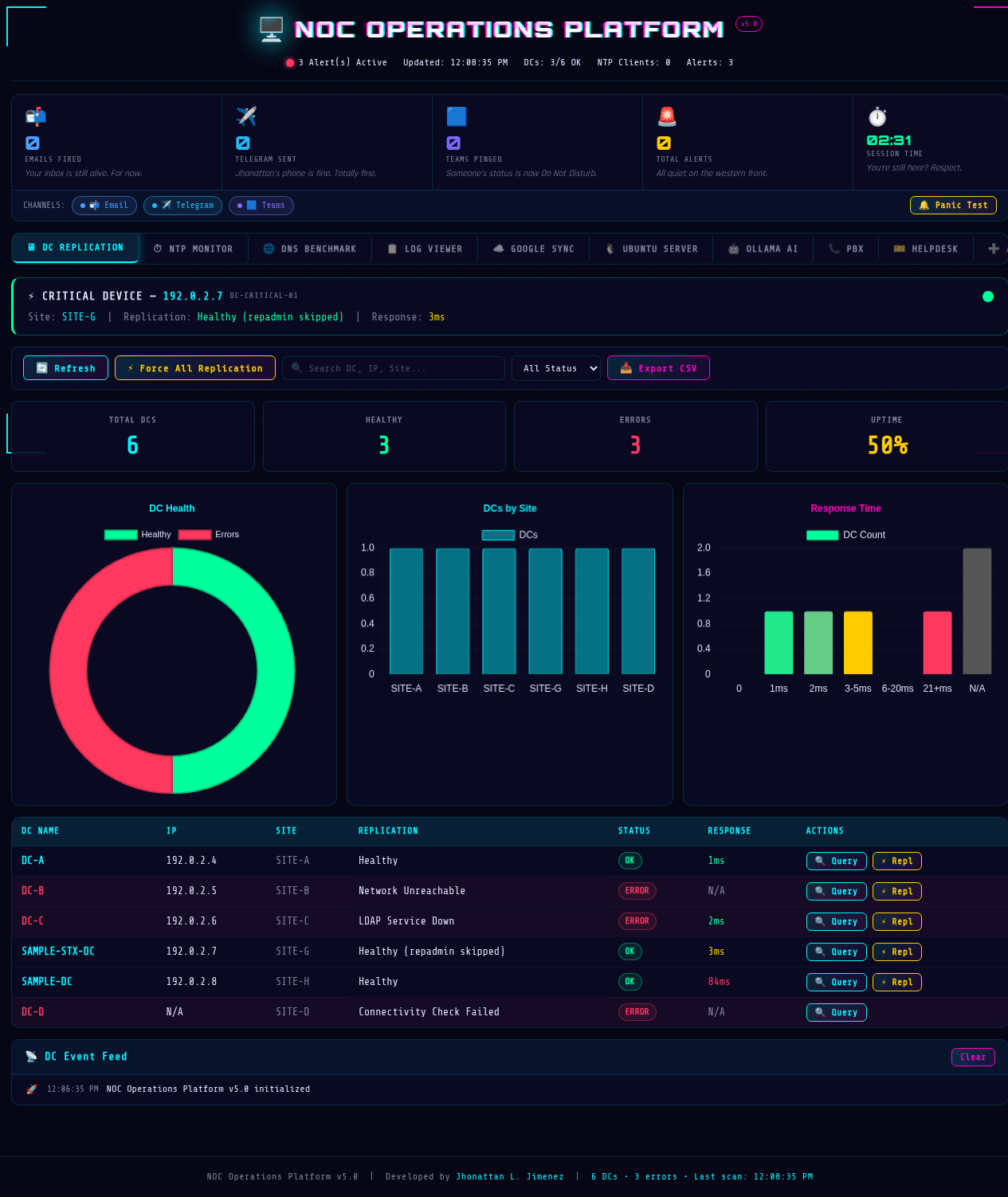Click the Uptime 50% stat card
Viewport: 1008px width, 1197px height.
coord(887,436)
